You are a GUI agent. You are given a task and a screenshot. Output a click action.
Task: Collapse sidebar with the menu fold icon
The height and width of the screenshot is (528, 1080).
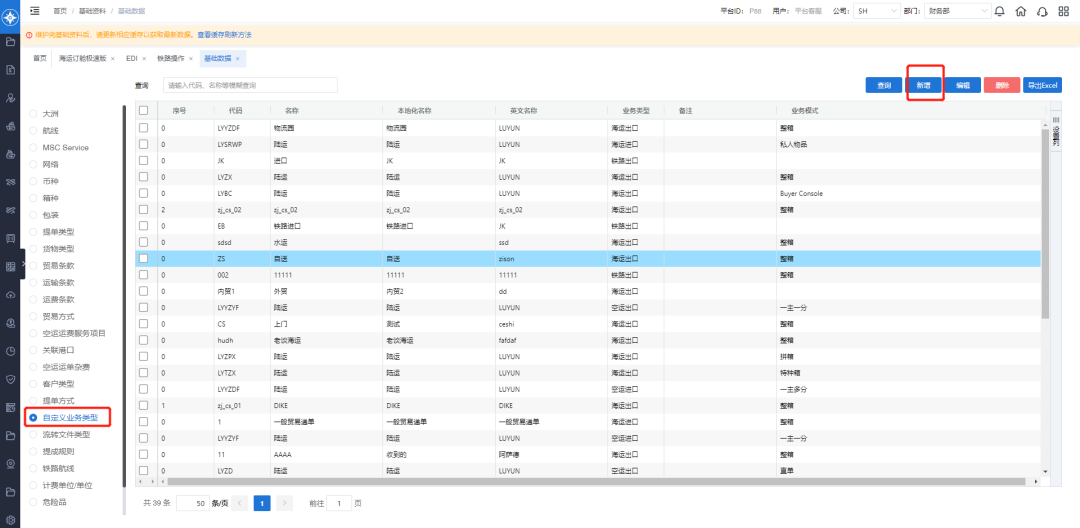pos(35,11)
